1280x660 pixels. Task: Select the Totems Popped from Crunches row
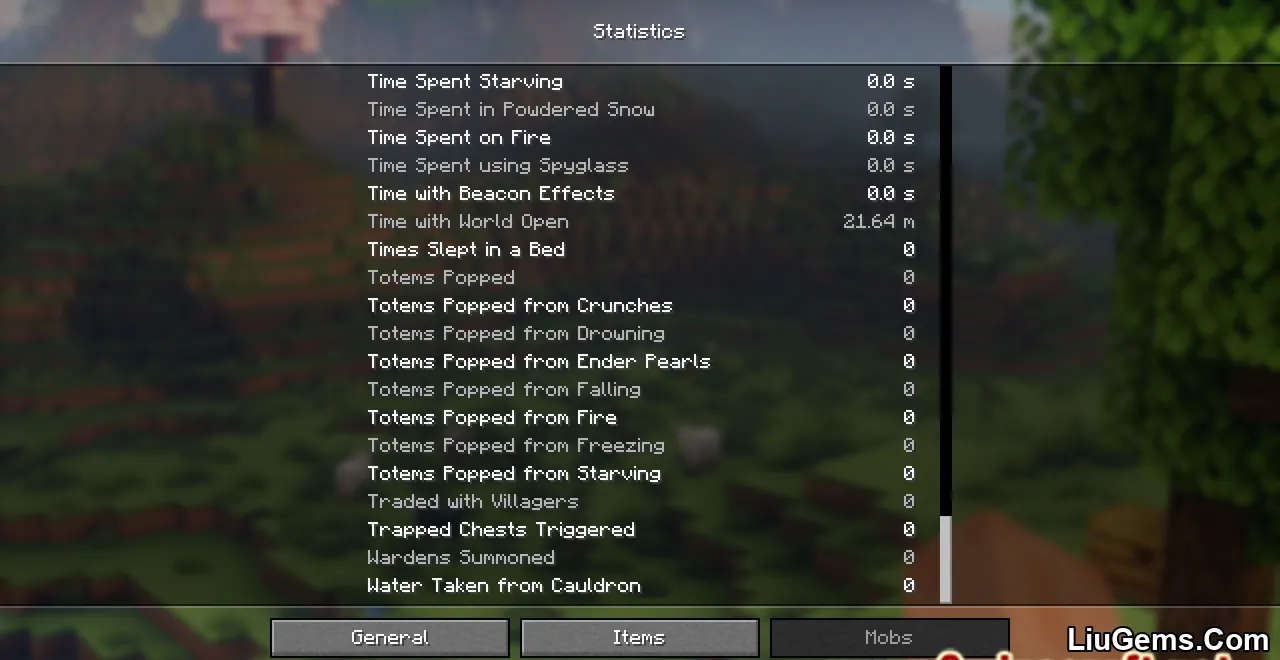[x=640, y=305]
